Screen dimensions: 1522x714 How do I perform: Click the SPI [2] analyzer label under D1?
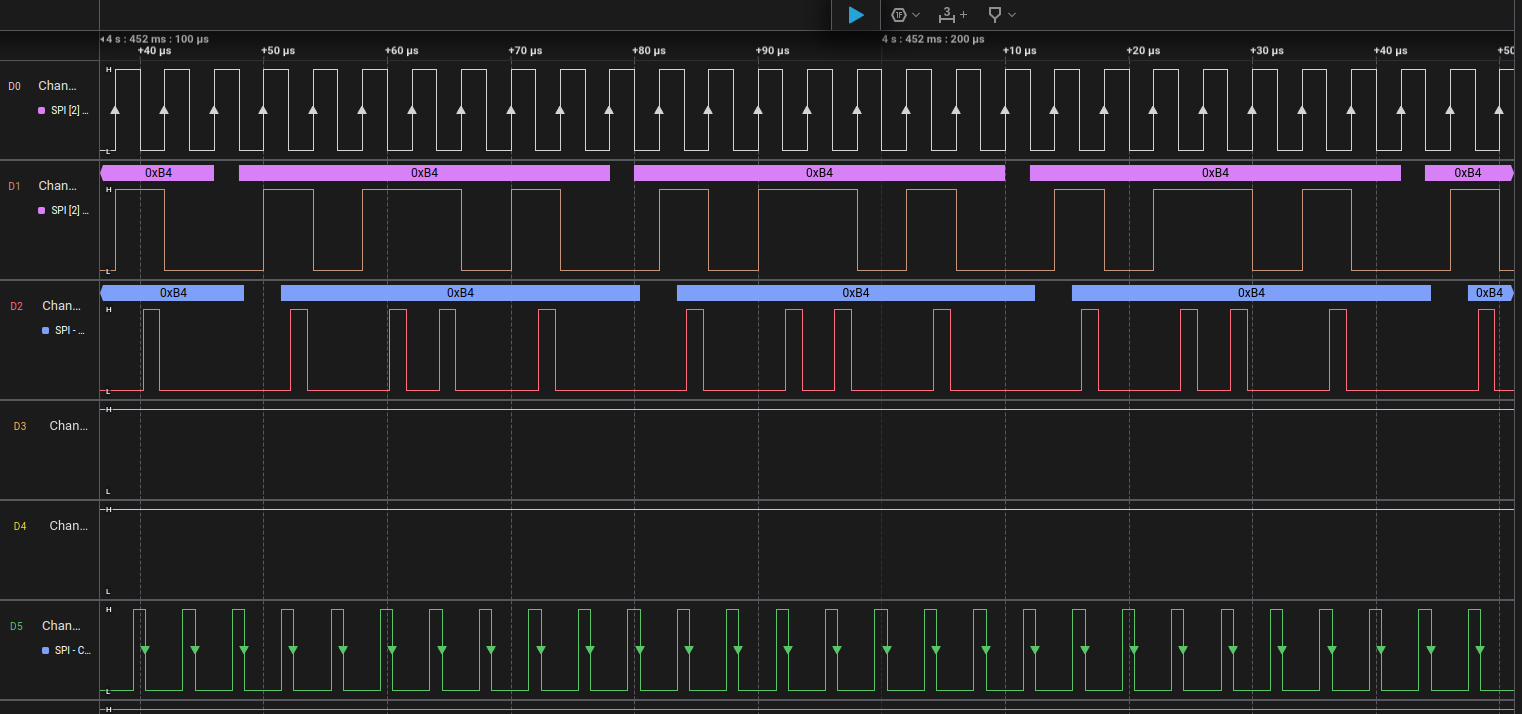(x=70, y=211)
